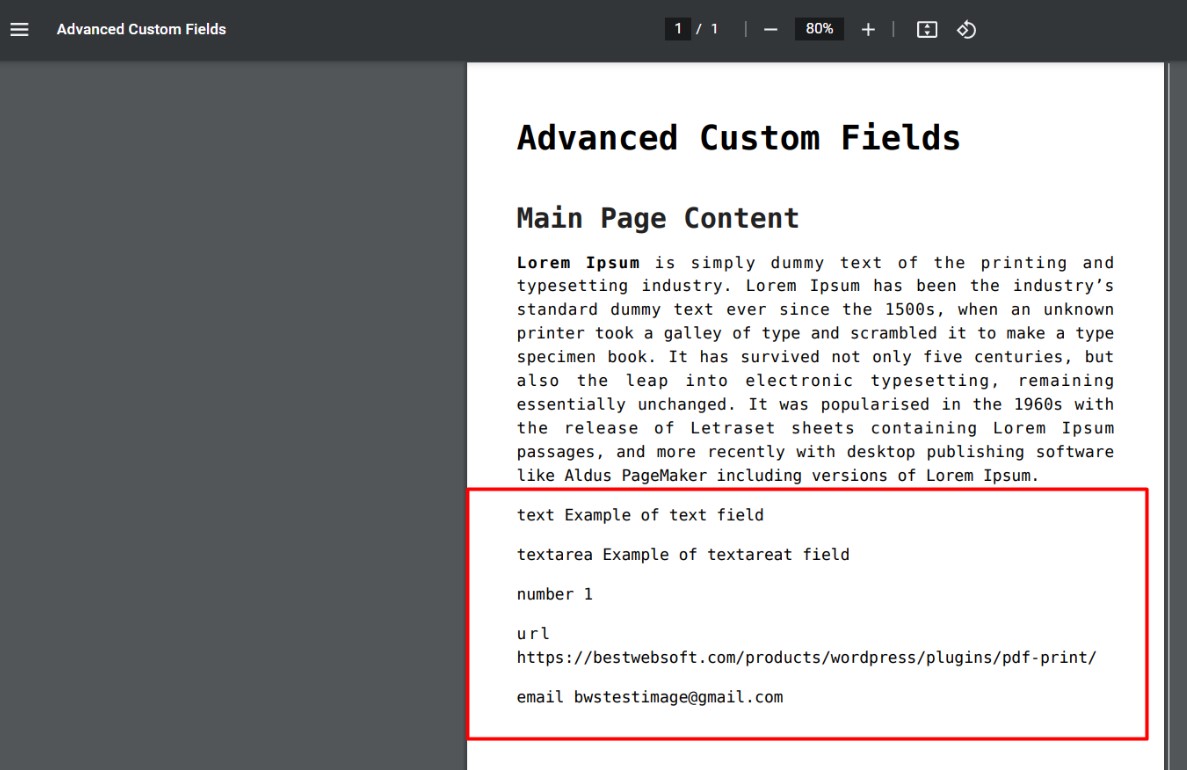This screenshot has width=1187, height=770.
Task: Click the total page count after the slash
Action: (714, 29)
